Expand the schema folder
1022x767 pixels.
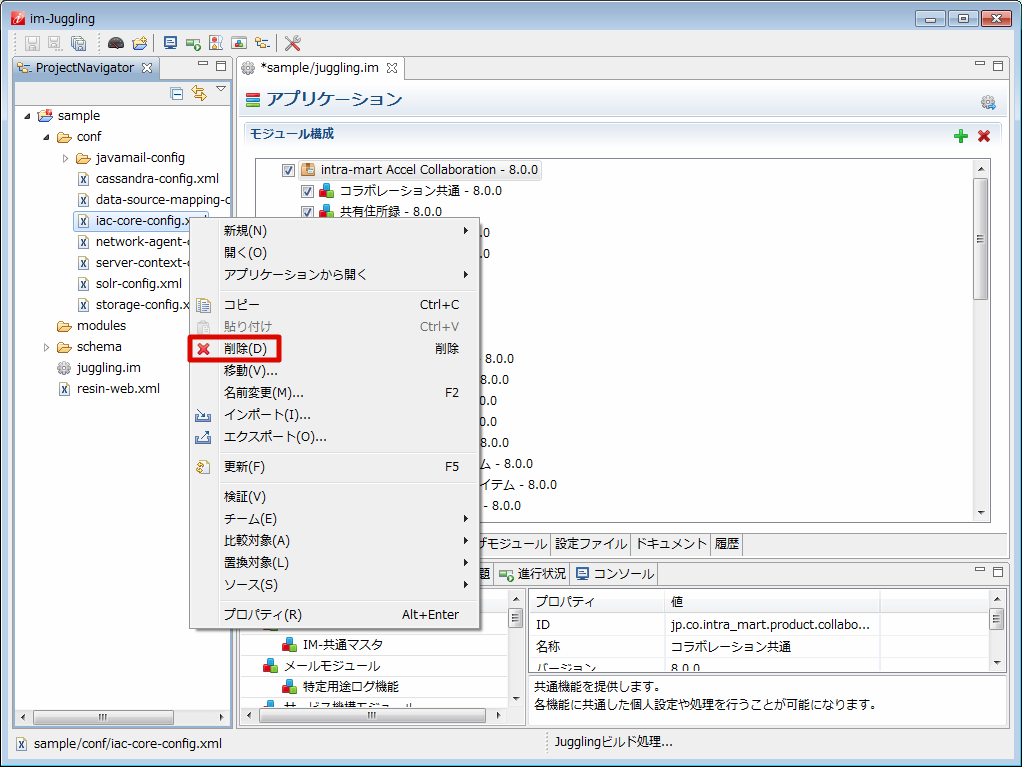point(46,347)
